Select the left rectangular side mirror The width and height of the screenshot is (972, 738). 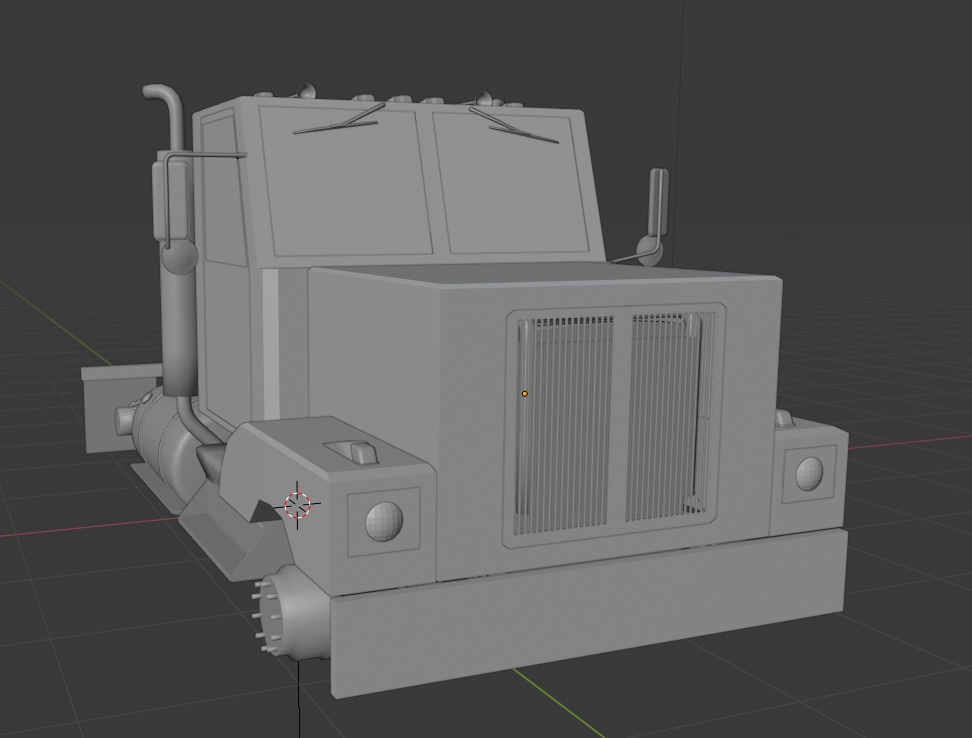pos(171,200)
